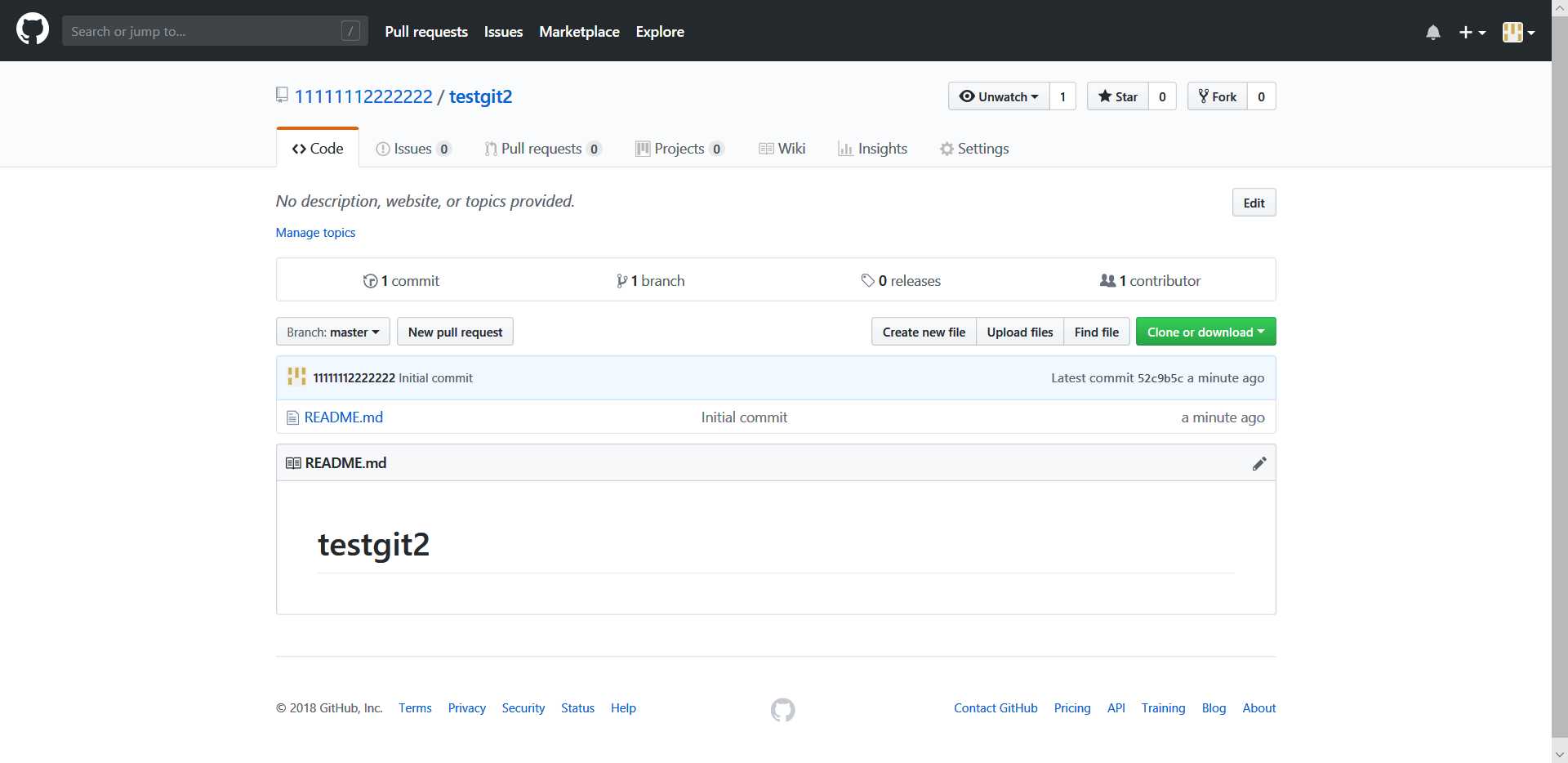Open the plus create-new menu
Screen dimensions: 1568x763
coord(1472,32)
